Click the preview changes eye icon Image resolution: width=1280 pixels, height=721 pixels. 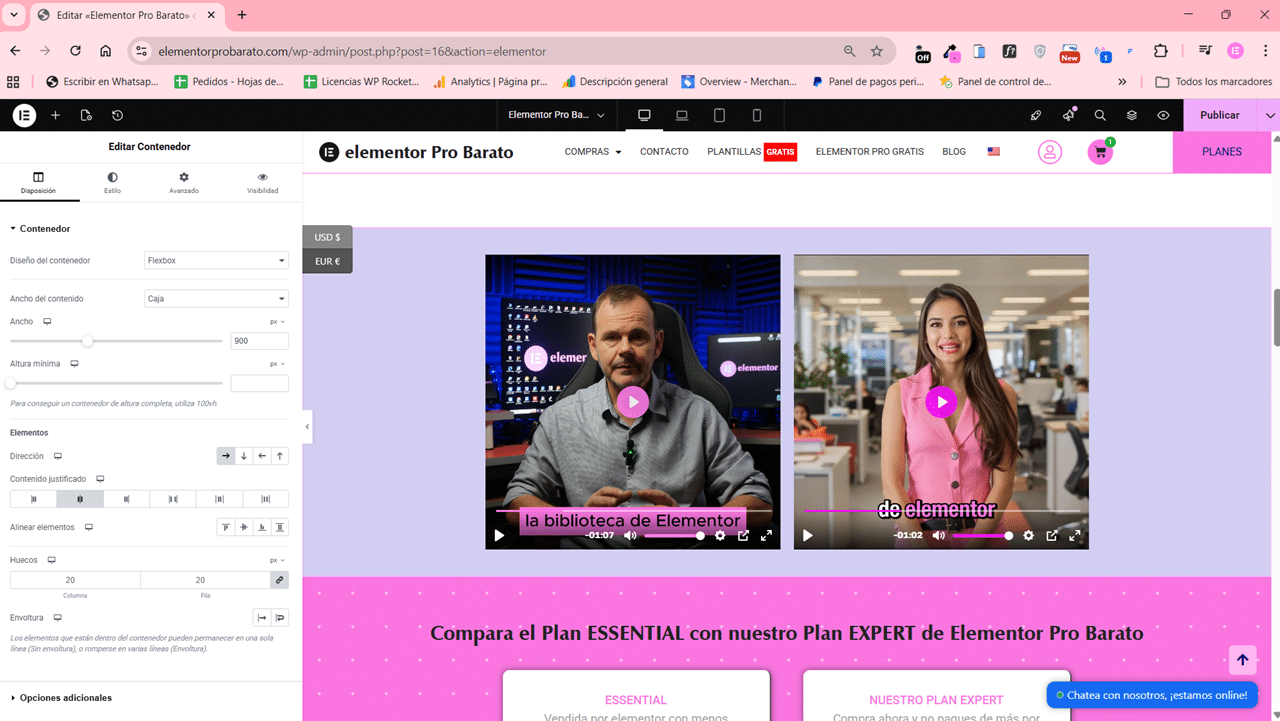click(x=1163, y=115)
